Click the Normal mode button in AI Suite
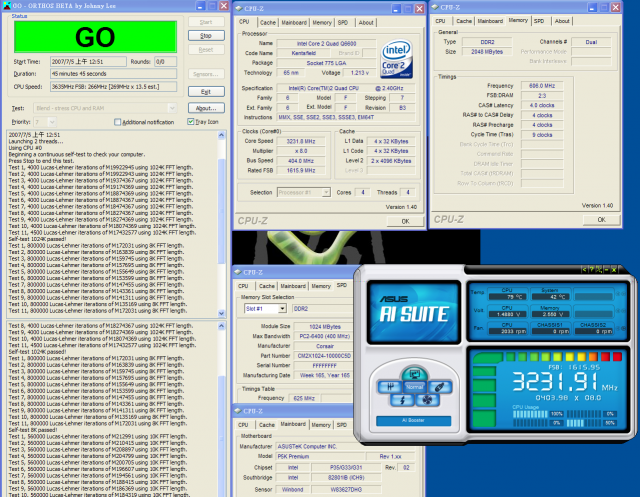640x497 pixels. pos(414,387)
